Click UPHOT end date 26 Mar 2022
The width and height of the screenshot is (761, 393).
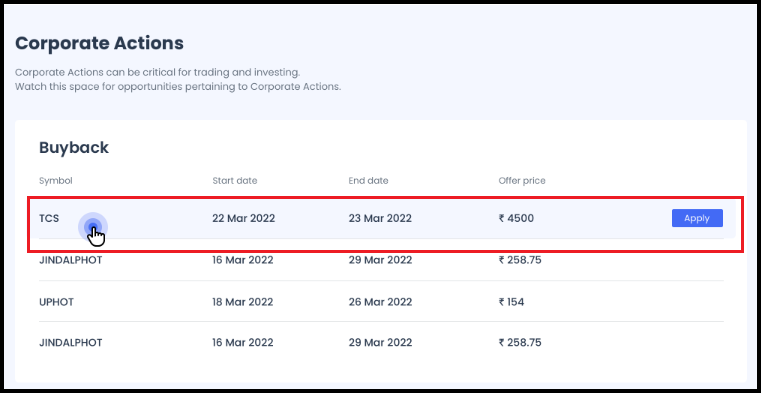[x=380, y=302]
